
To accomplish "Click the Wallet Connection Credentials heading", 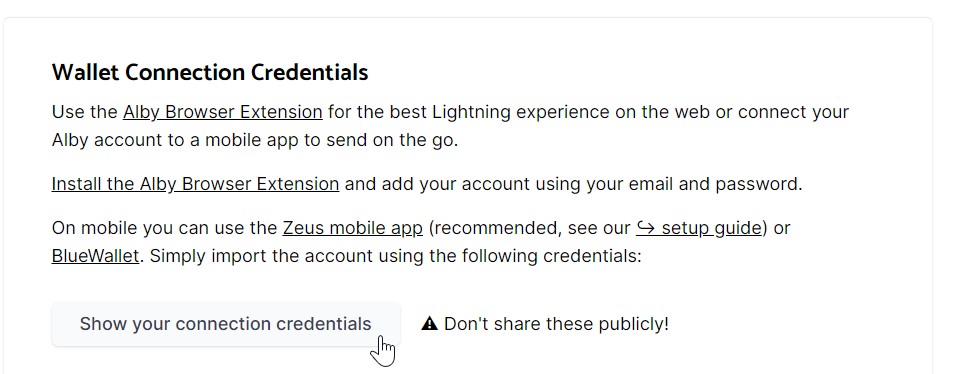I will point(210,72).
